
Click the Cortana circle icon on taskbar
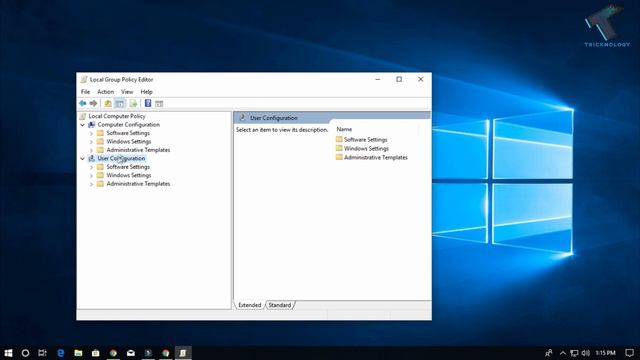(x=25, y=353)
